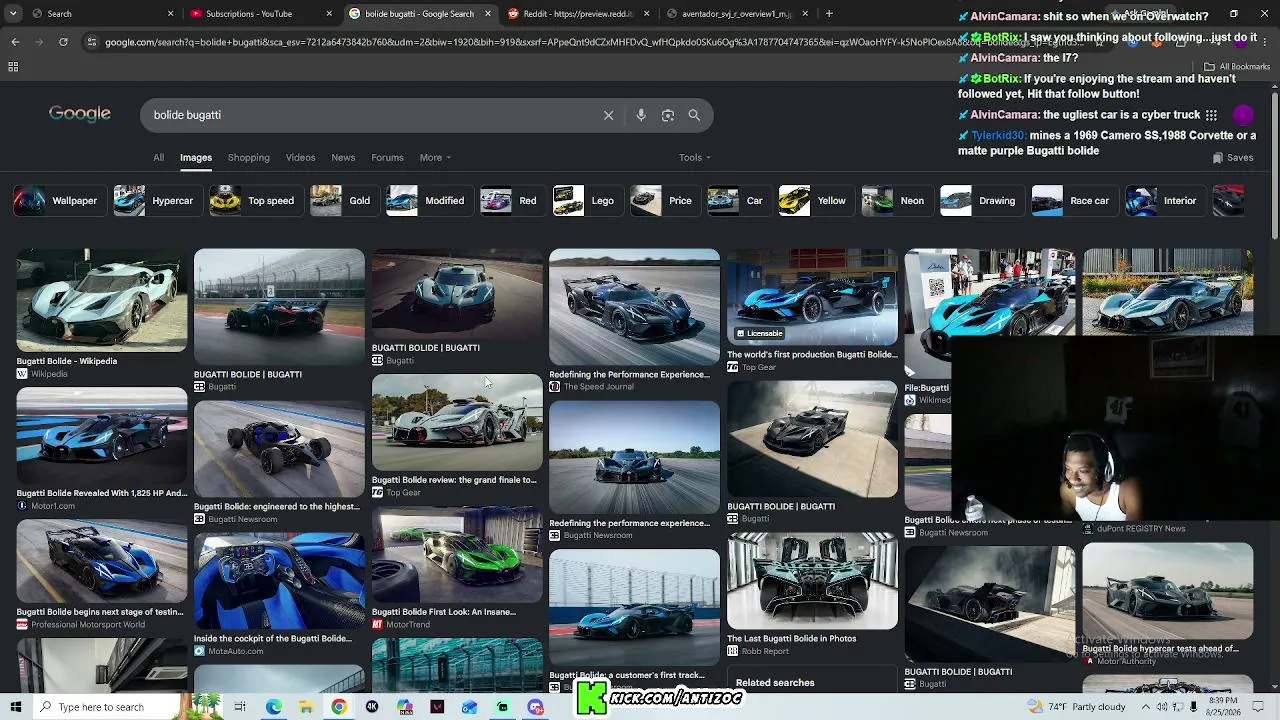
Task: Launch Microsoft Edge from the taskbar
Action: point(273,707)
